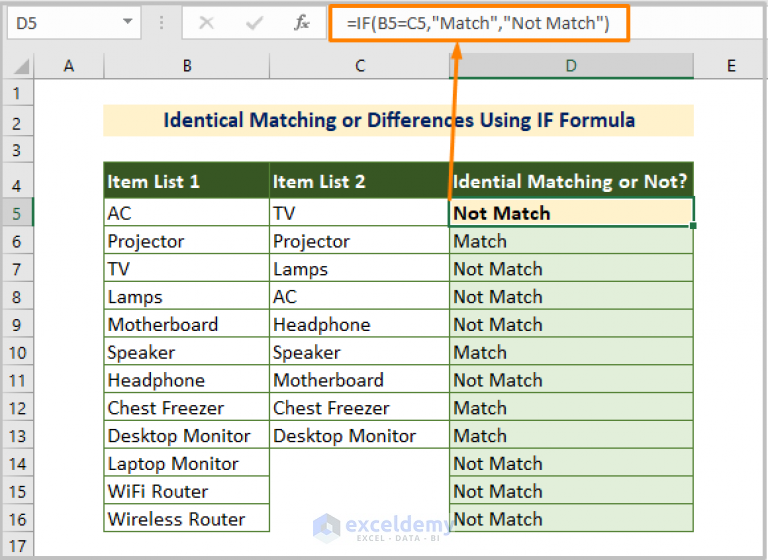Select "AC" in row 8
This screenshot has height=560, width=768.
click(x=360, y=297)
